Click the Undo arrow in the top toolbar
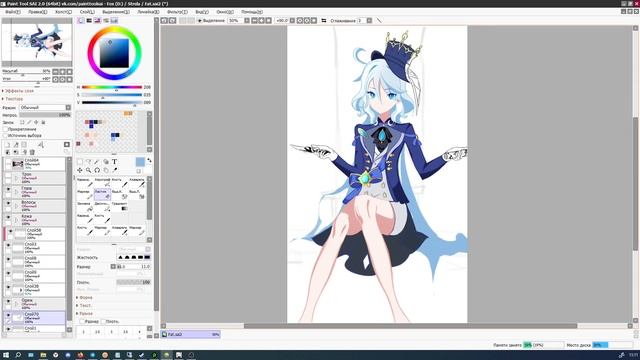Viewport: 640px width, 360px height. click(x=164, y=20)
